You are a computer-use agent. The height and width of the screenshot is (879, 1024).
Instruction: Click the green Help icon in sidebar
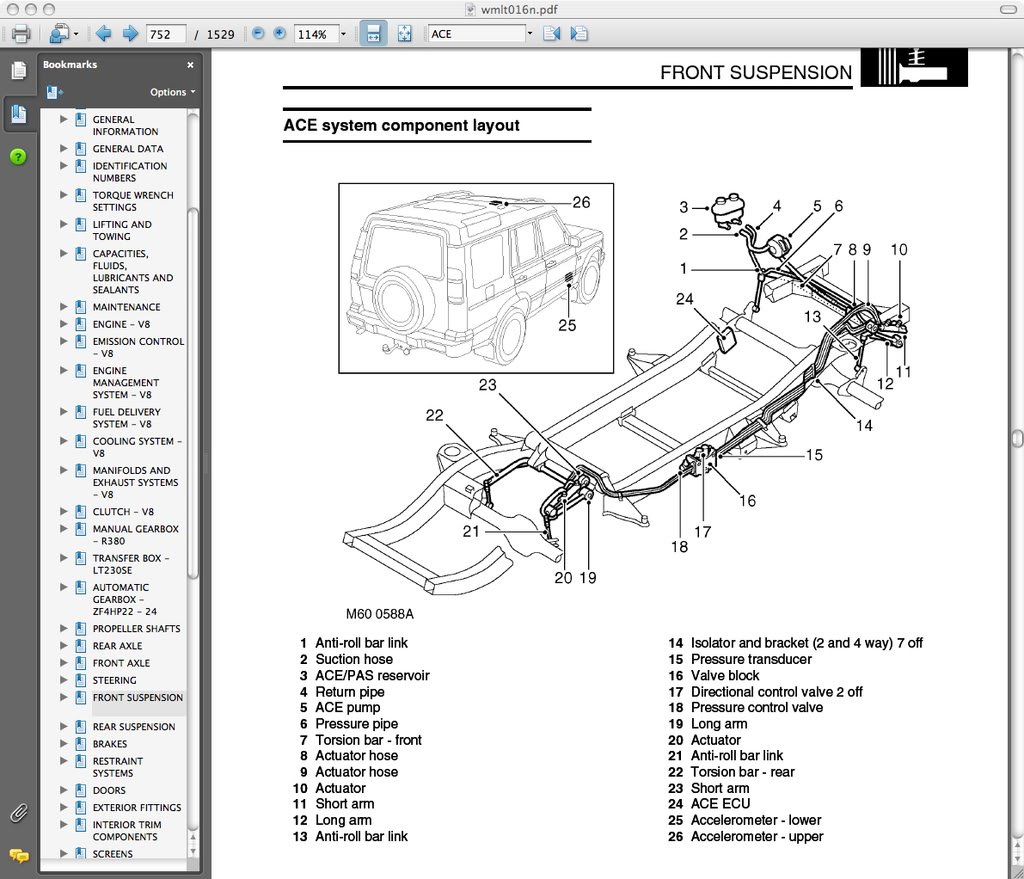click(x=18, y=156)
